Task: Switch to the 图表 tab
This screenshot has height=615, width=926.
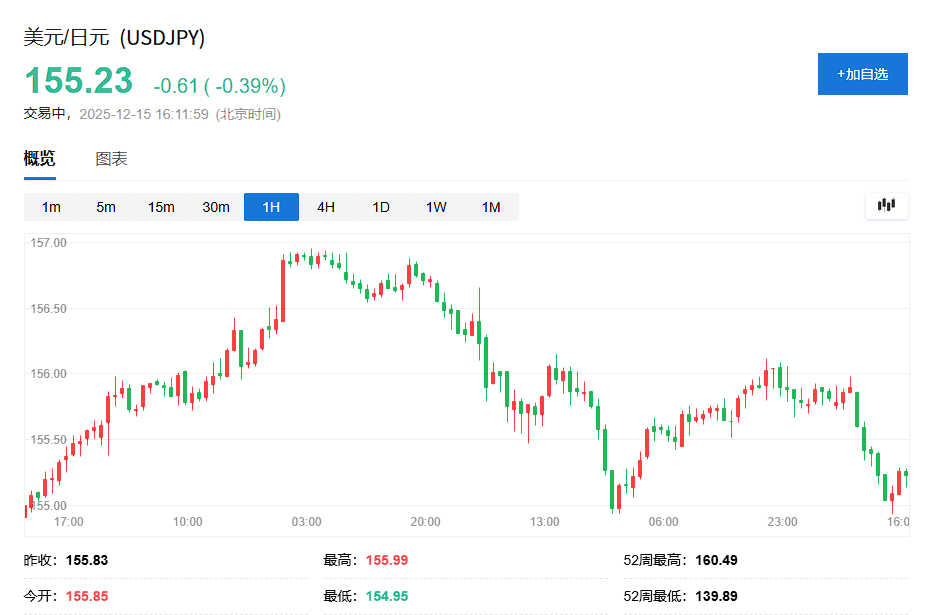Action: tap(113, 158)
